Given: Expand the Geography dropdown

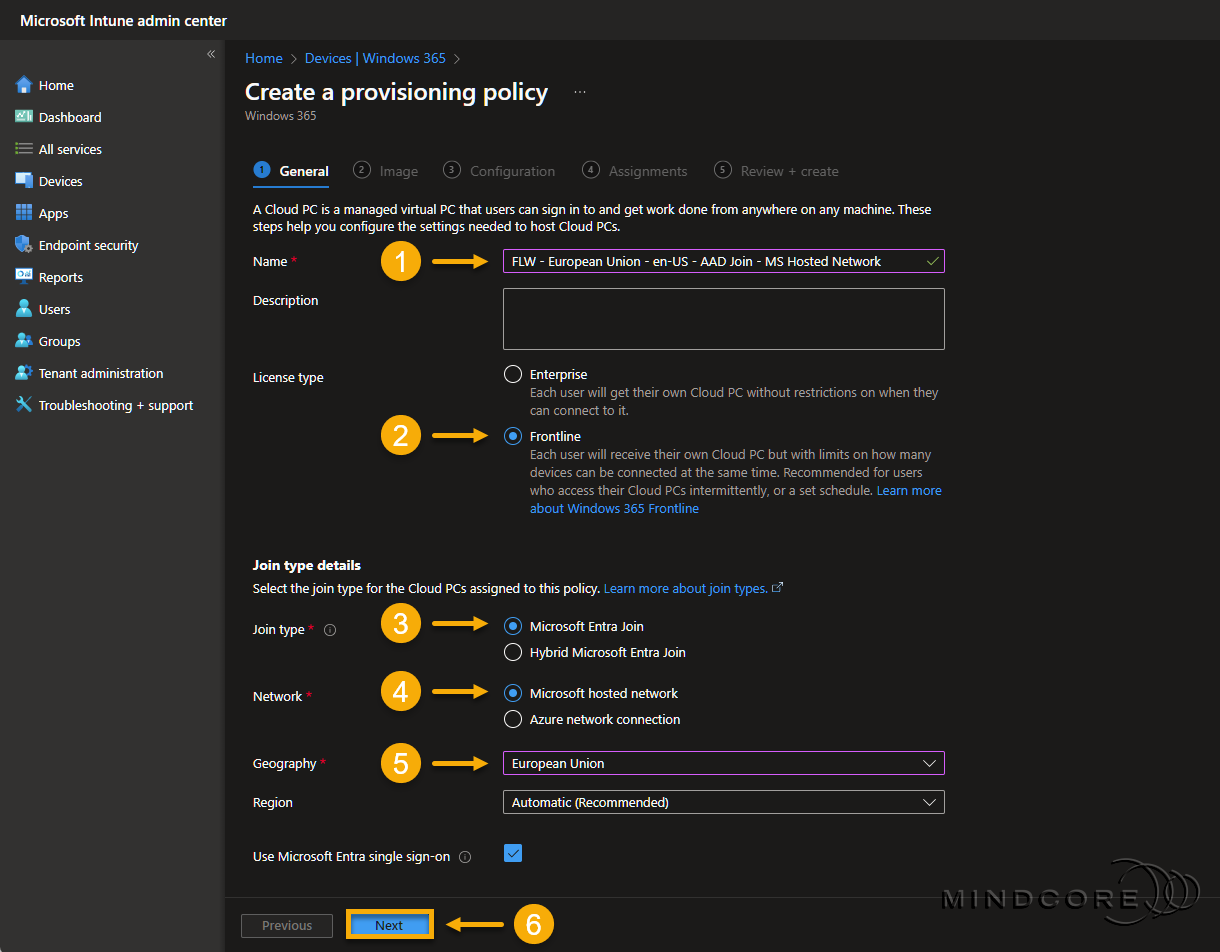Looking at the screenshot, I should click(722, 763).
